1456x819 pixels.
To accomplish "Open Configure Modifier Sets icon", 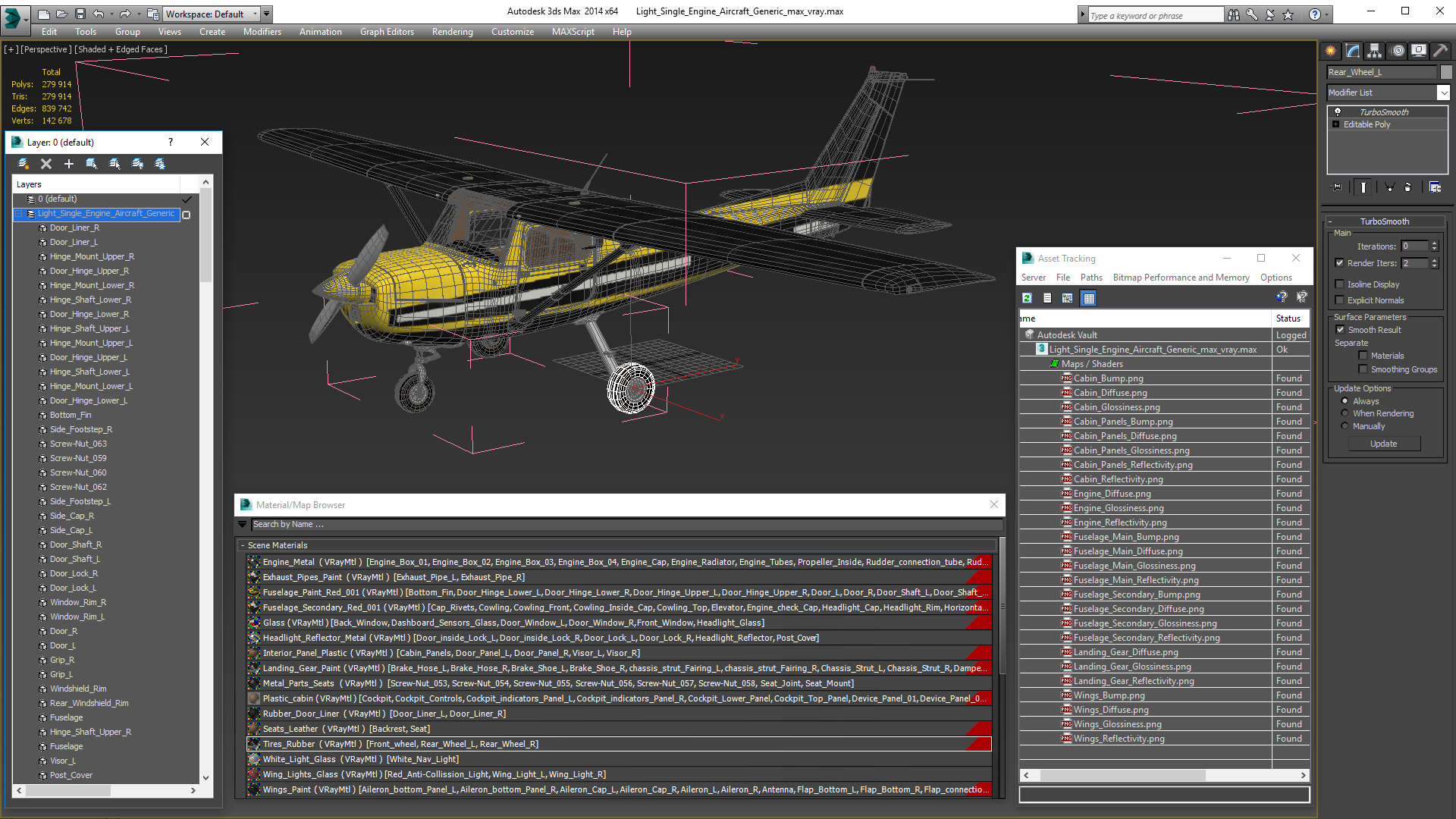I will (x=1435, y=187).
